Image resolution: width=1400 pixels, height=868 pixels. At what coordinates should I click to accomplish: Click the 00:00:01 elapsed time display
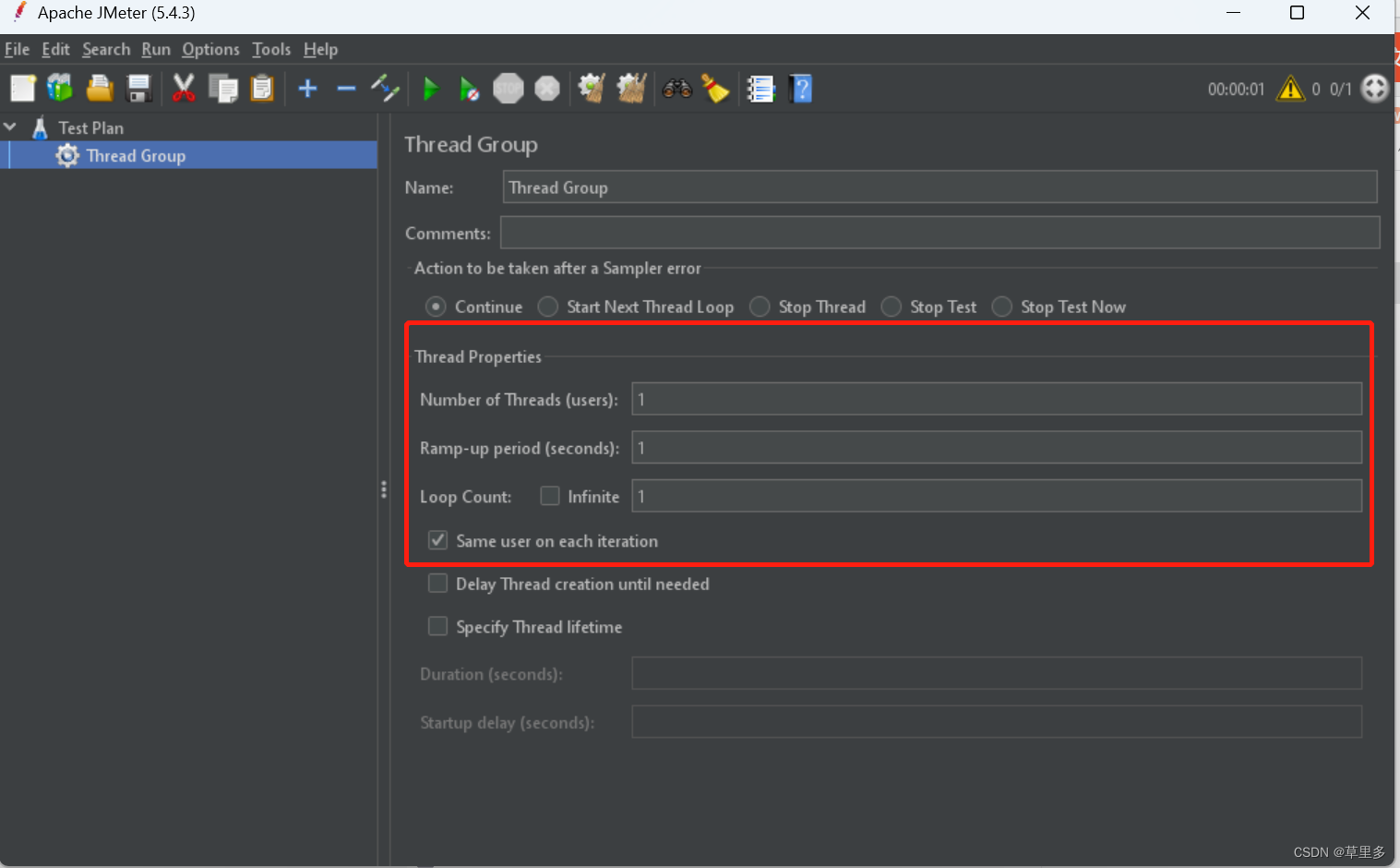pyautogui.click(x=1236, y=89)
